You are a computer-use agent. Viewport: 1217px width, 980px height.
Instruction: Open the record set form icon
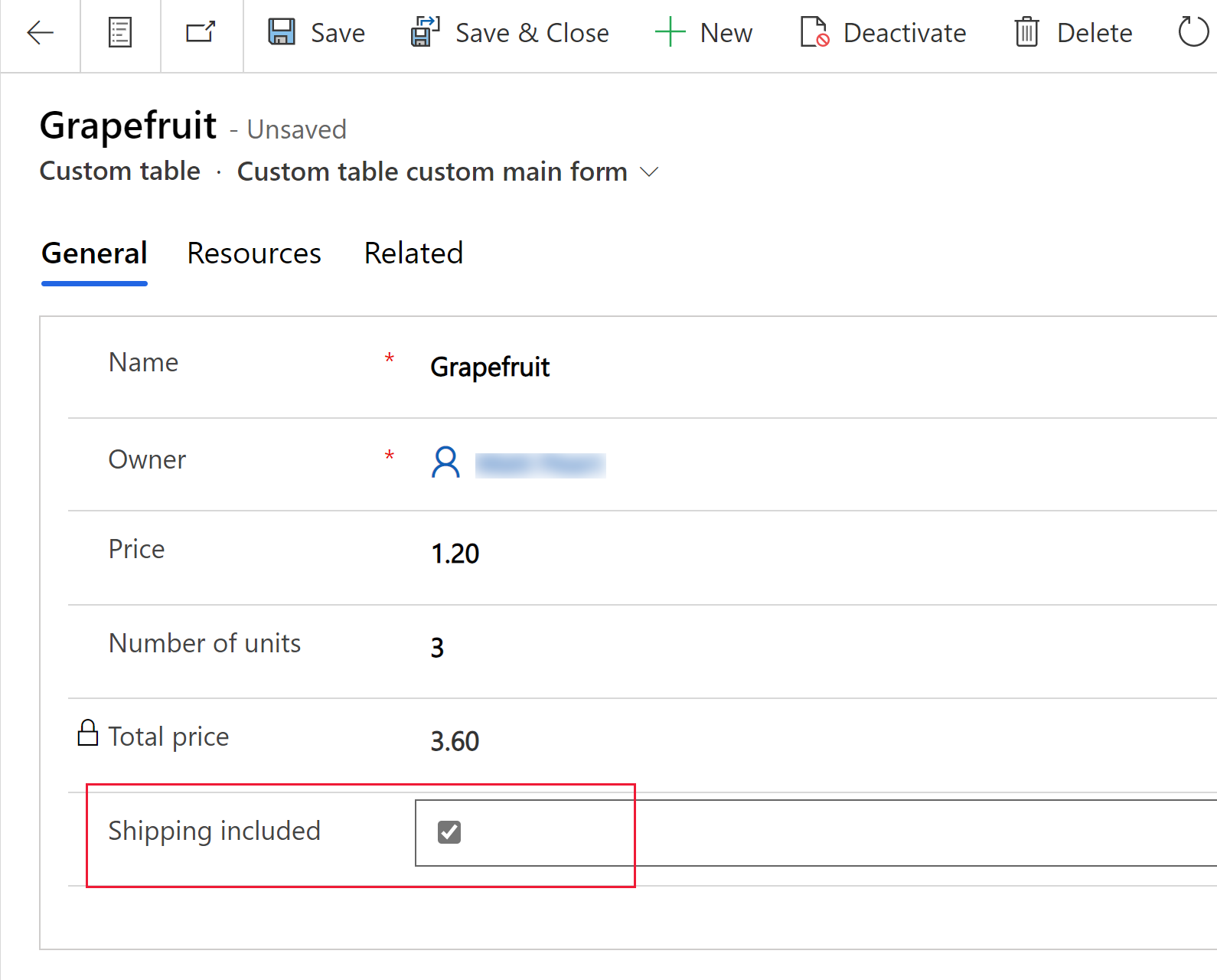(120, 33)
